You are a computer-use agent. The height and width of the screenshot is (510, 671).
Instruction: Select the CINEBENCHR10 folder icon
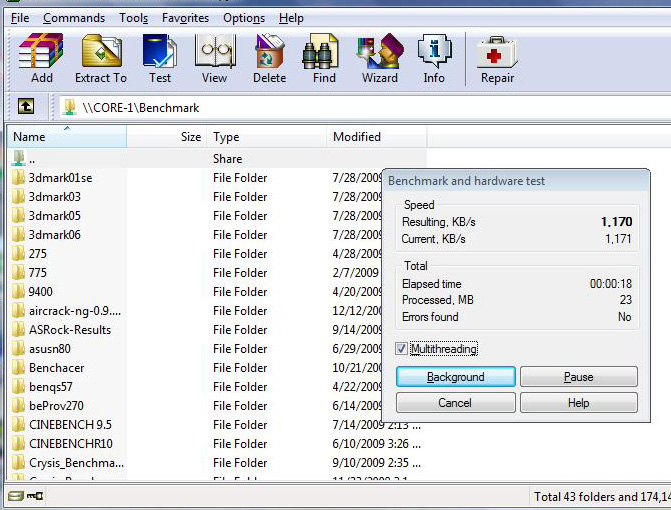[18, 443]
